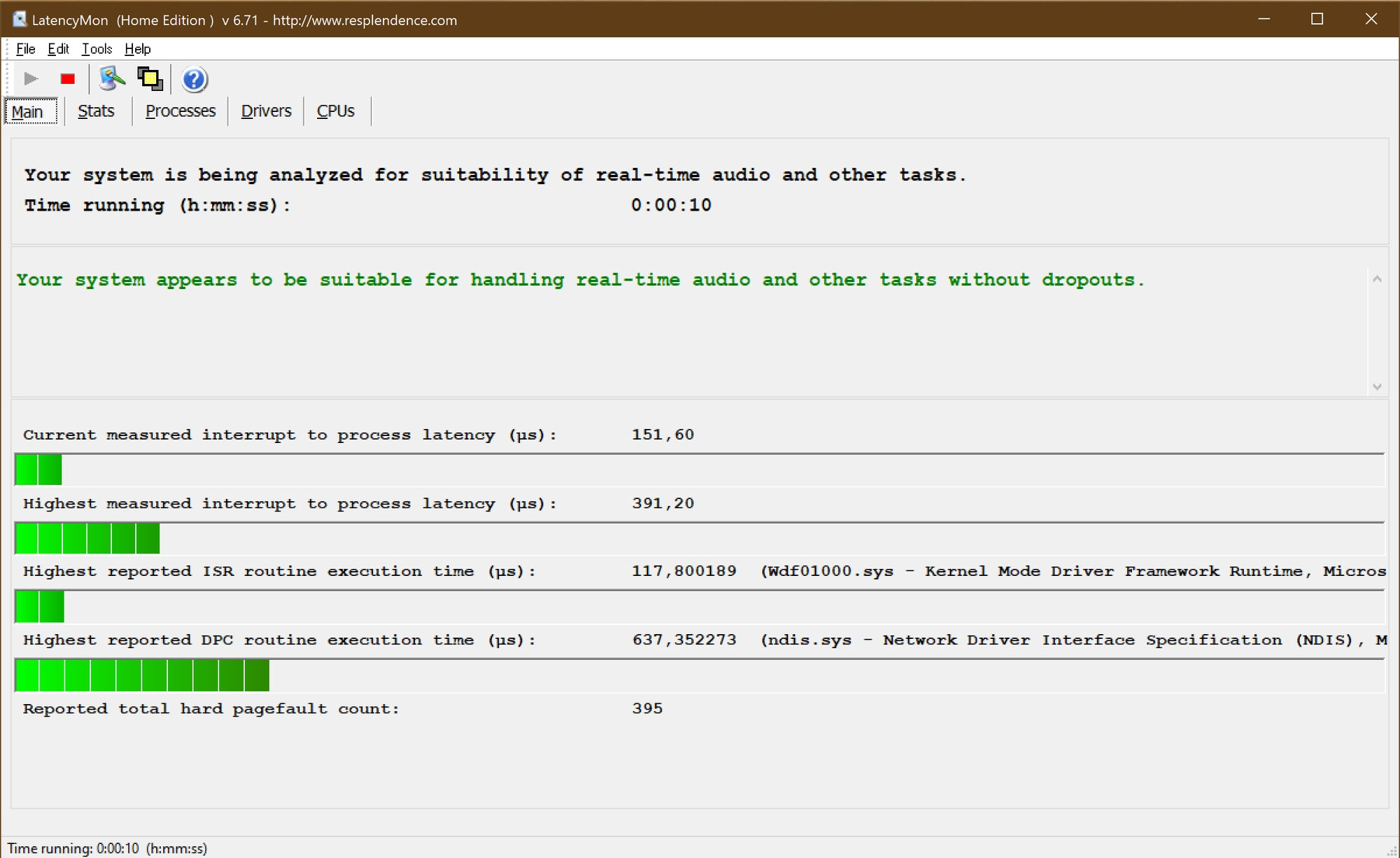Click the "Time running (h:mm:ss):" label
This screenshot has height=858, width=1400.
tap(157, 205)
